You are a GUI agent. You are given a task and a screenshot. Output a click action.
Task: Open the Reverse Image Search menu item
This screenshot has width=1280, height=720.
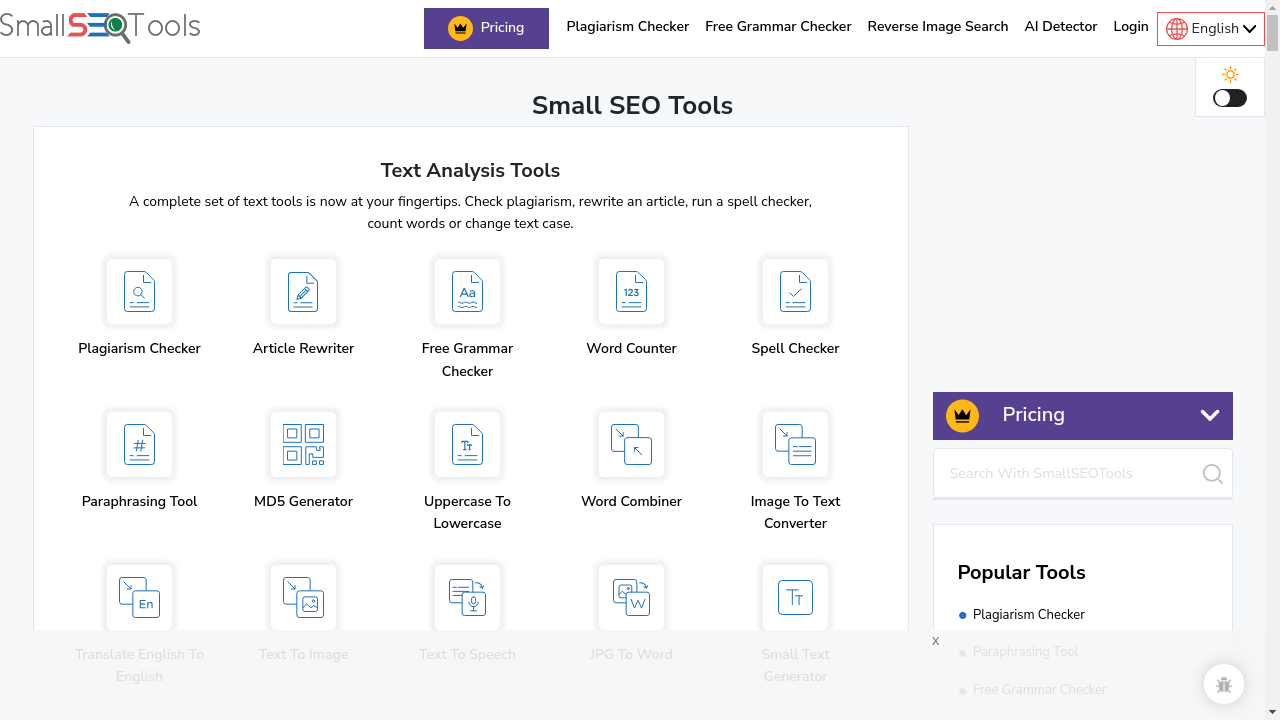(x=937, y=27)
